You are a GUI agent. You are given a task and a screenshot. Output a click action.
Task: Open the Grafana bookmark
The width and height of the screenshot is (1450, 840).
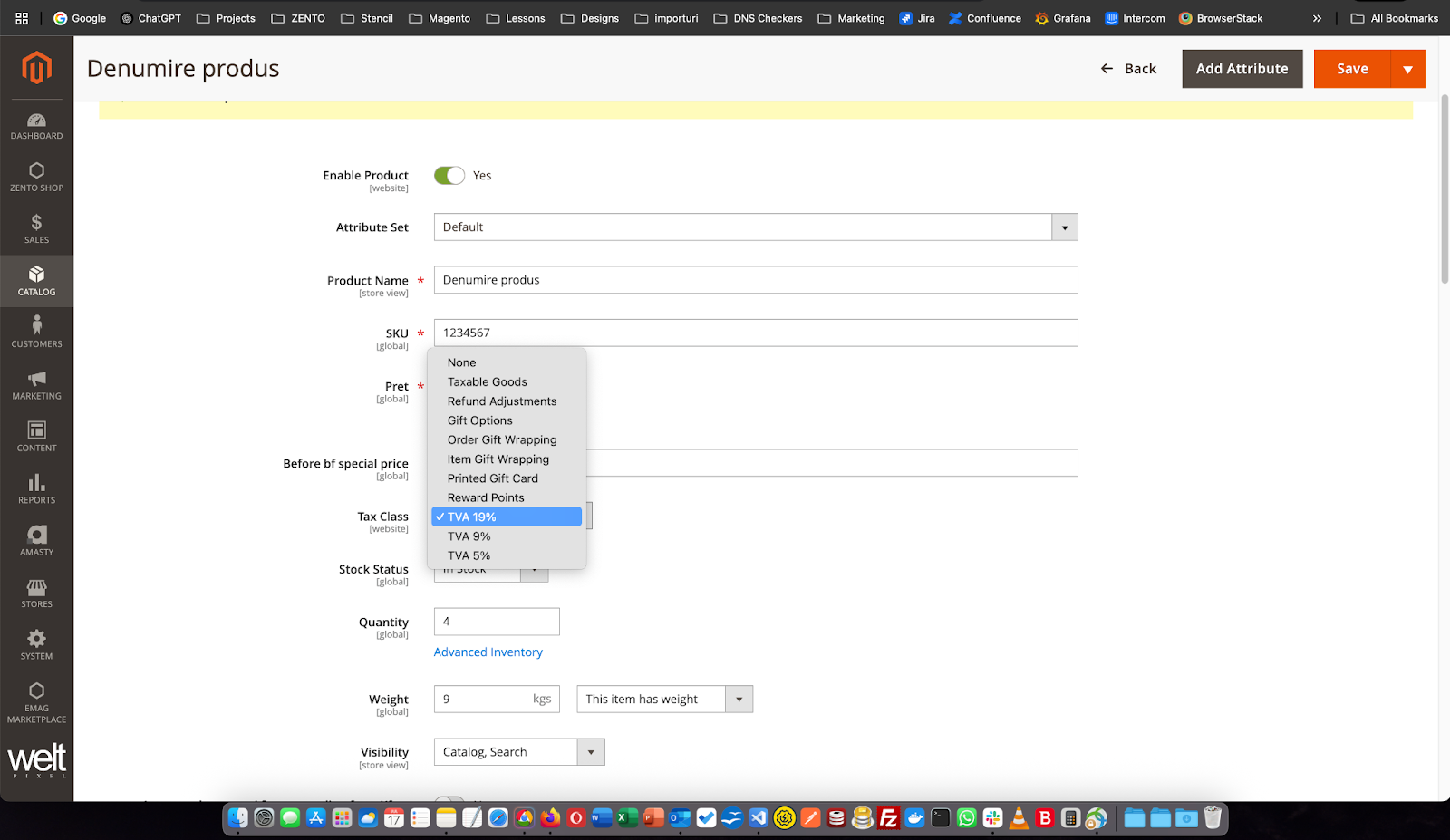click(x=1063, y=18)
